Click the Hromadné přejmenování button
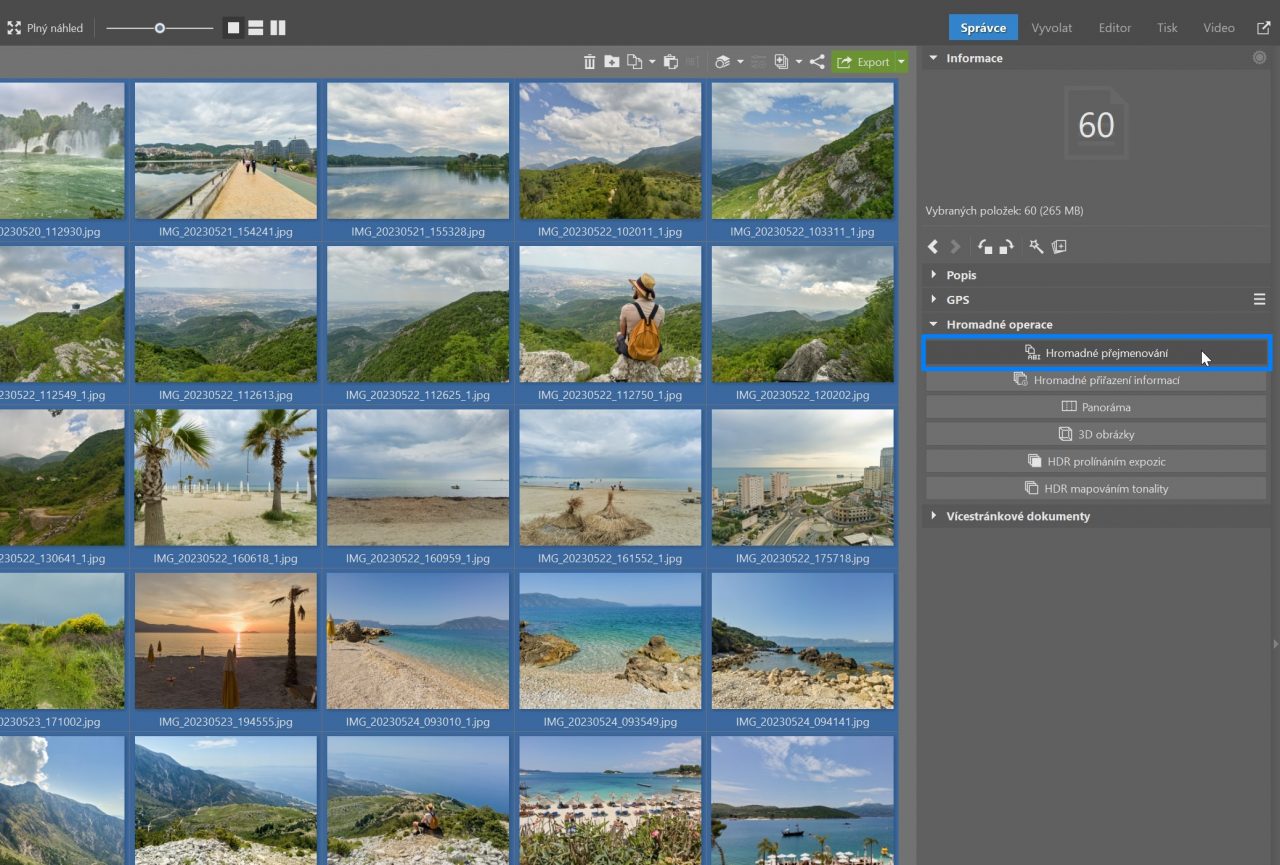 1096,353
